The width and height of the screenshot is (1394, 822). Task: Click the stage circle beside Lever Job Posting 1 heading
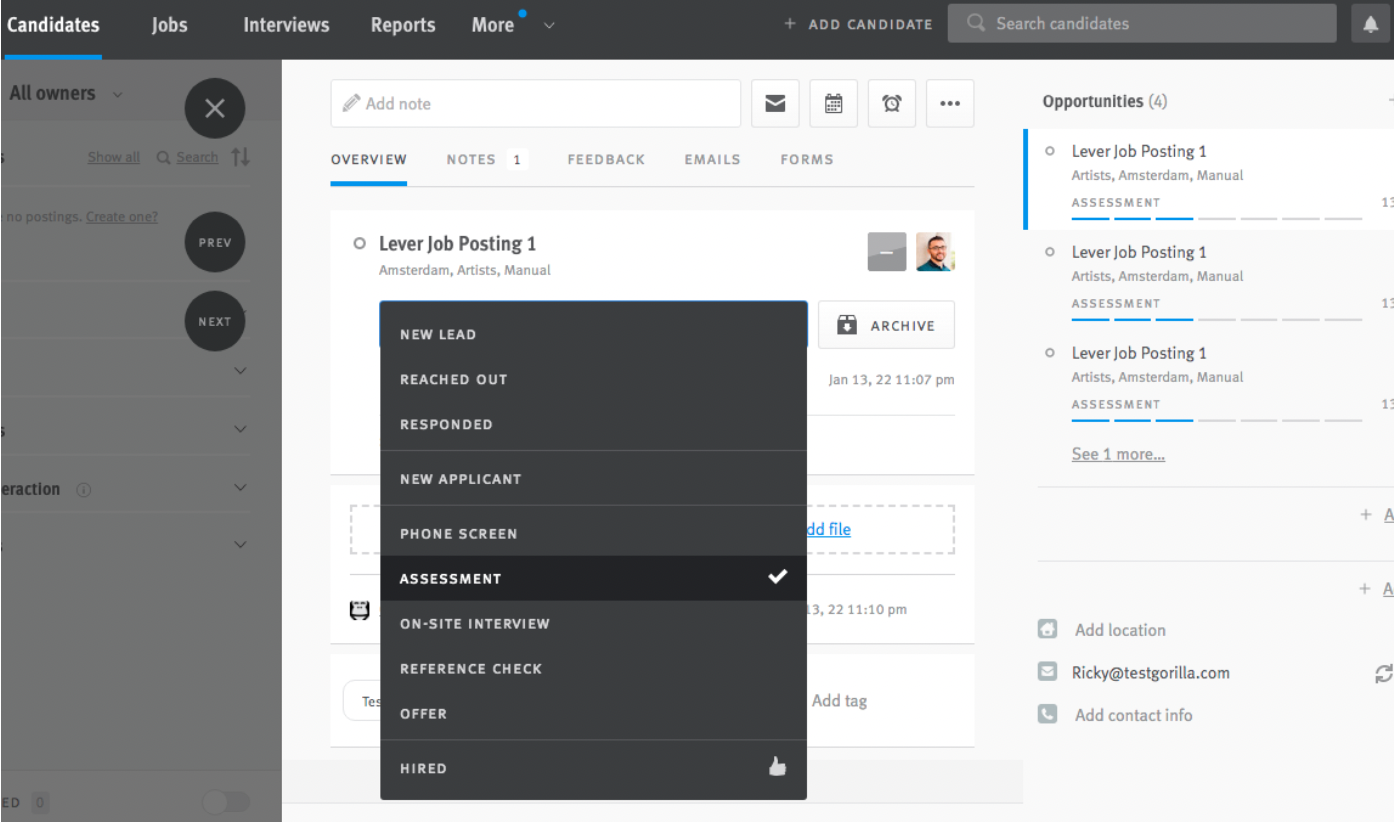point(357,242)
